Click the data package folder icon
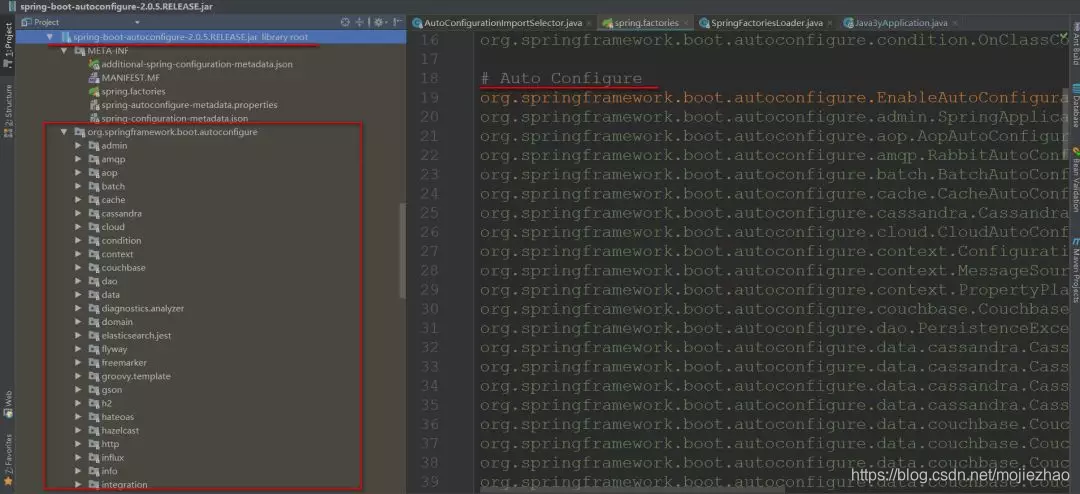Viewport: 1080px width, 494px height. pos(94,295)
